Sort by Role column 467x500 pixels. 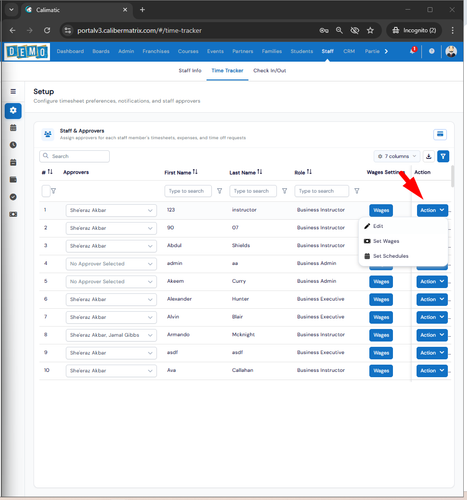[x=309, y=172]
